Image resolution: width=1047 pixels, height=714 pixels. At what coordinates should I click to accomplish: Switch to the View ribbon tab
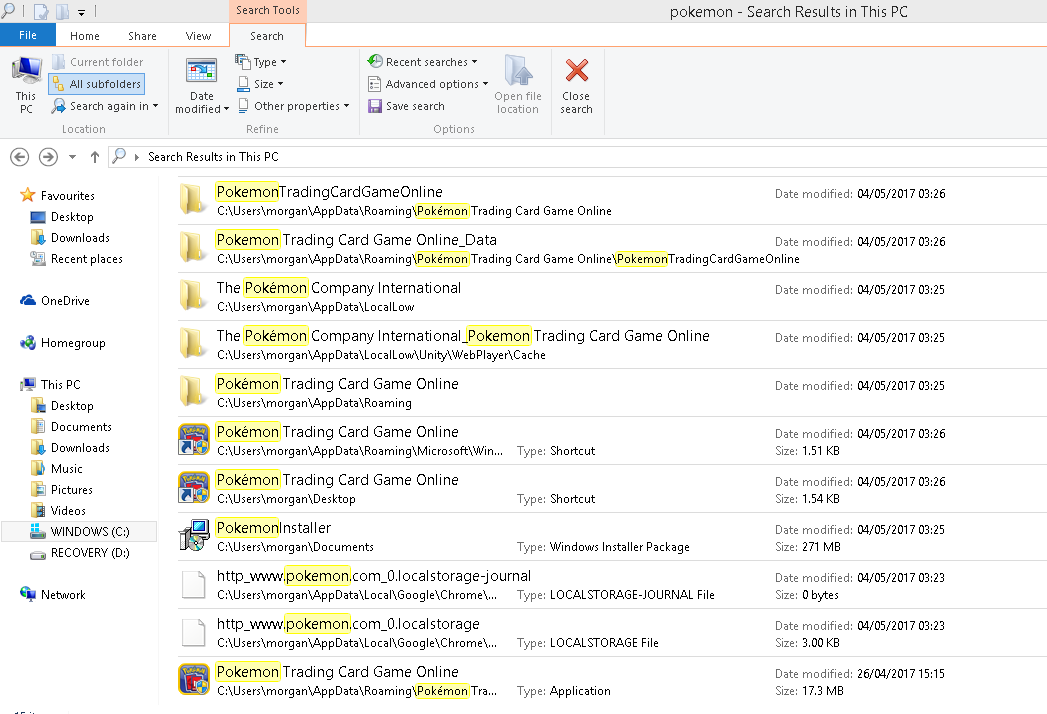point(198,36)
